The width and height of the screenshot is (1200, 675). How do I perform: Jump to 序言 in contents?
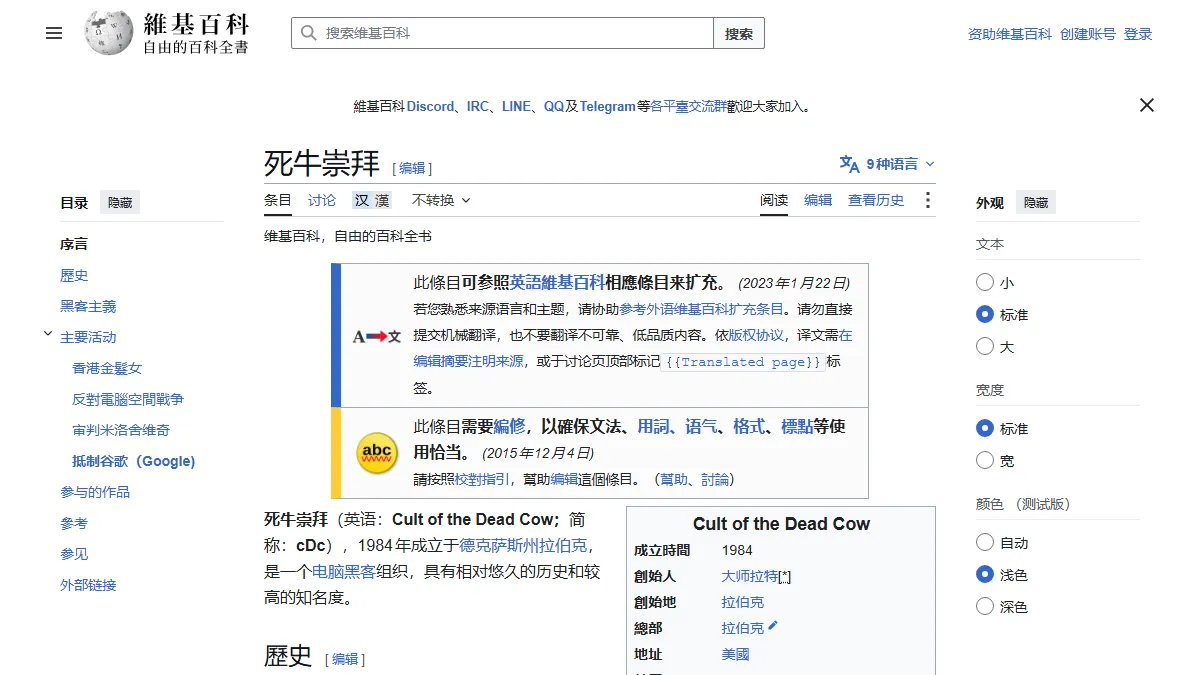pyautogui.click(x=74, y=244)
